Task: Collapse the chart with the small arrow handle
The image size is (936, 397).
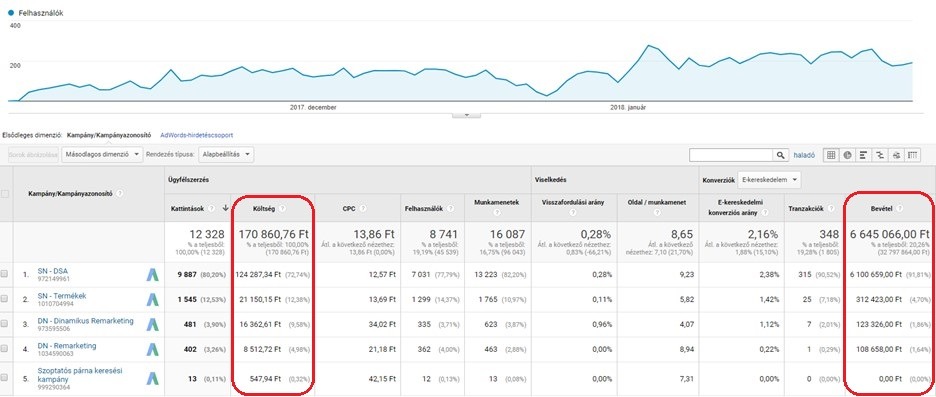Action: pyautogui.click(x=467, y=115)
